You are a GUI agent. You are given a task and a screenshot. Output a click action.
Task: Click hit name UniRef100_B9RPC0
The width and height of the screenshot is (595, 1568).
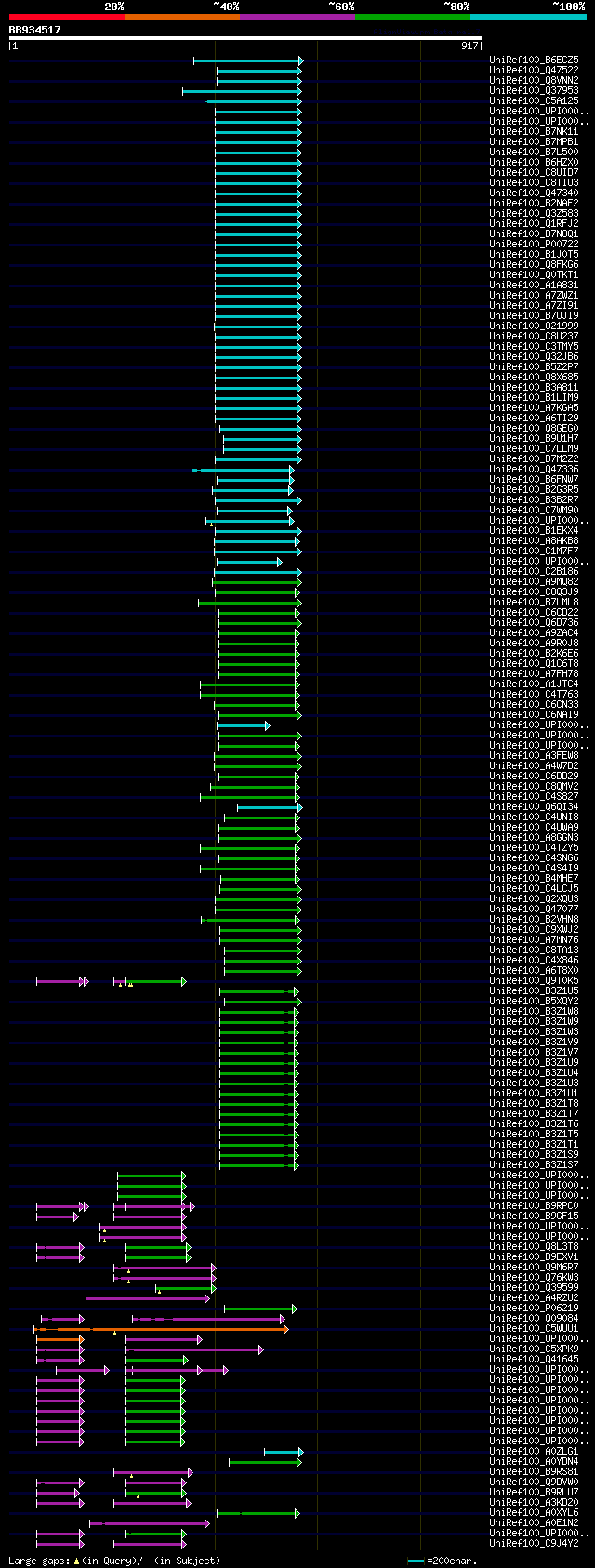pos(534,1206)
